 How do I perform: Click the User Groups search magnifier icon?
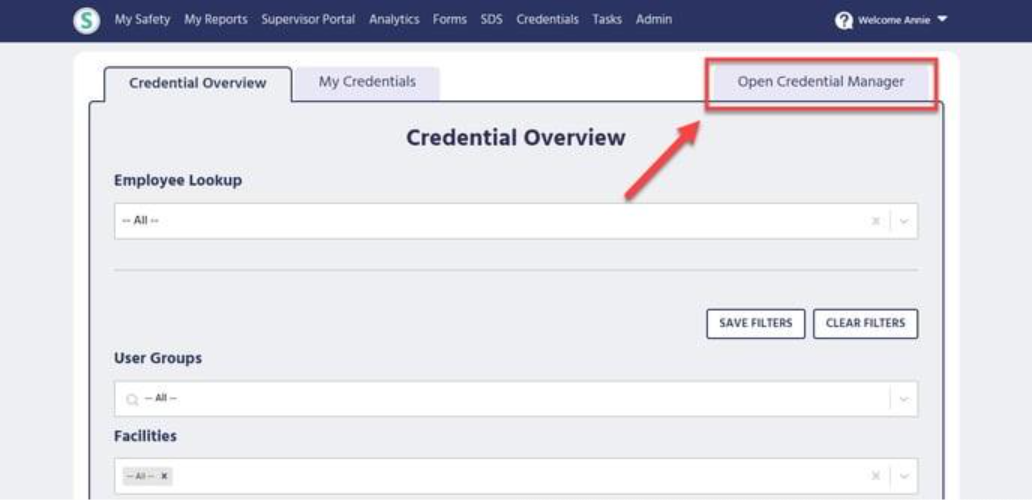click(132, 399)
